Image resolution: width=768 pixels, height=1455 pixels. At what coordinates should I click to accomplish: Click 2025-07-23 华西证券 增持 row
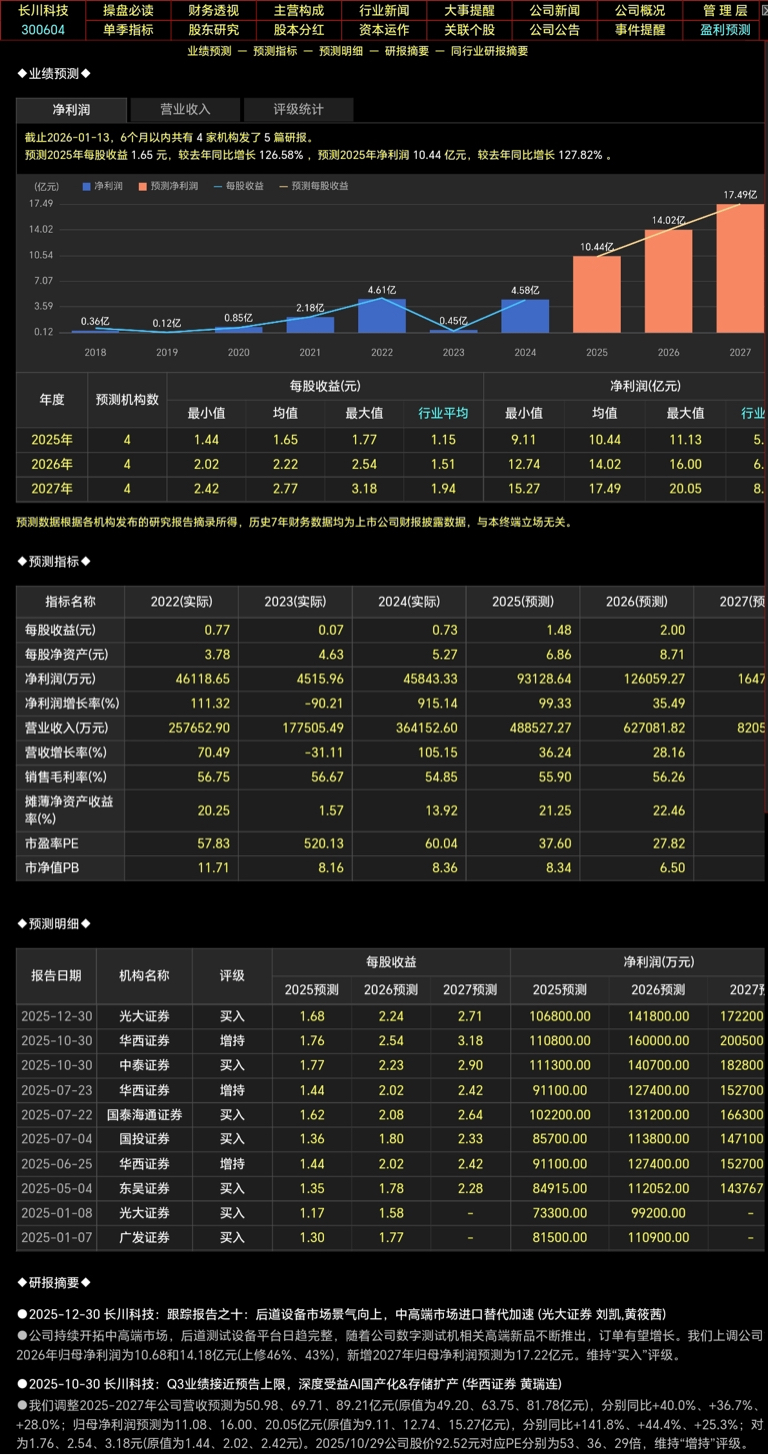pos(391,1091)
